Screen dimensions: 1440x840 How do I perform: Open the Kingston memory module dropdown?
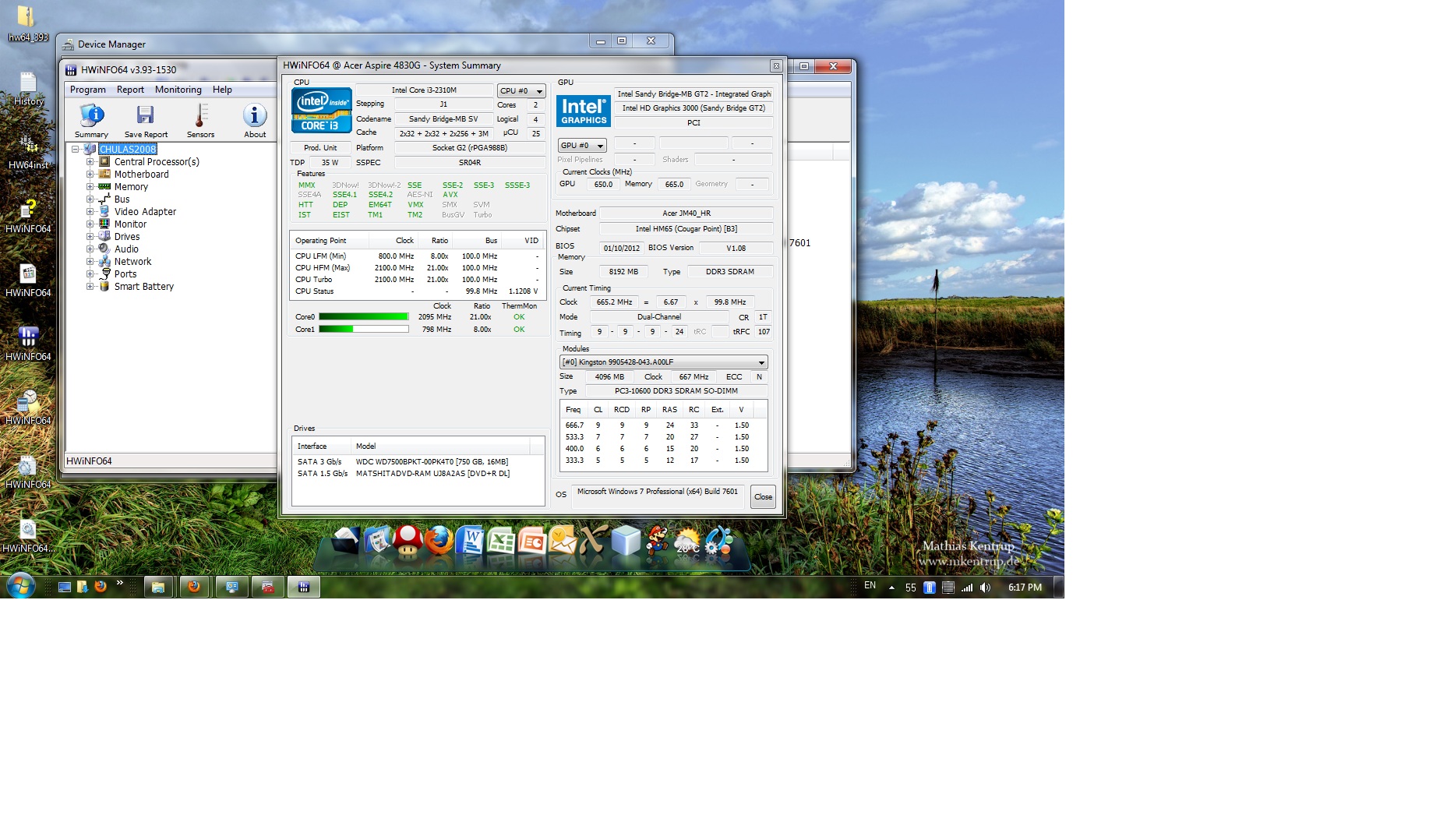tap(663, 362)
